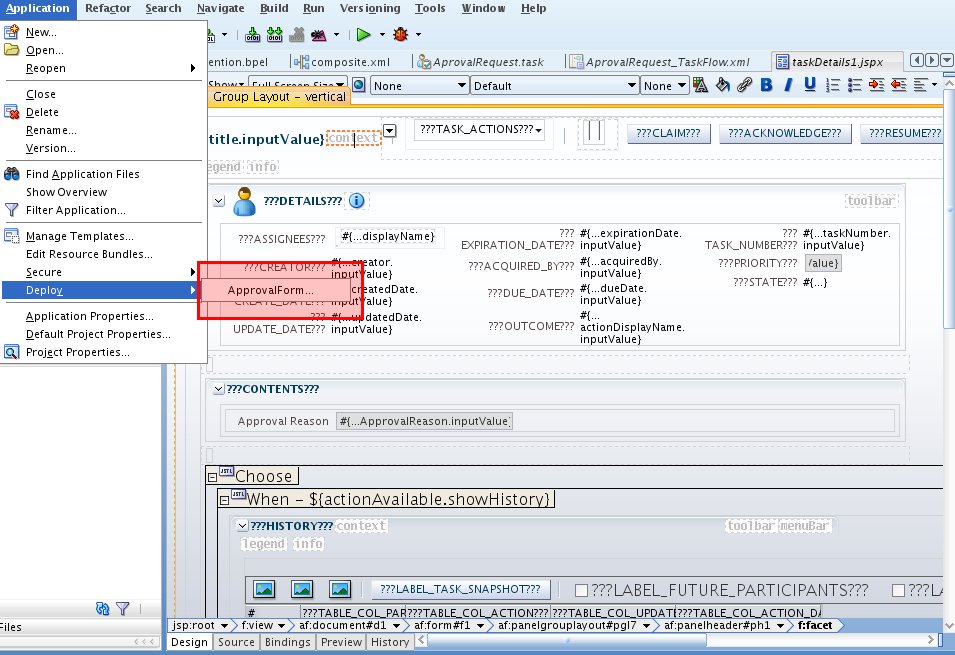The height and width of the screenshot is (655, 955).
Task: Click the filter funnel icon in Files panel
Action: [122, 608]
